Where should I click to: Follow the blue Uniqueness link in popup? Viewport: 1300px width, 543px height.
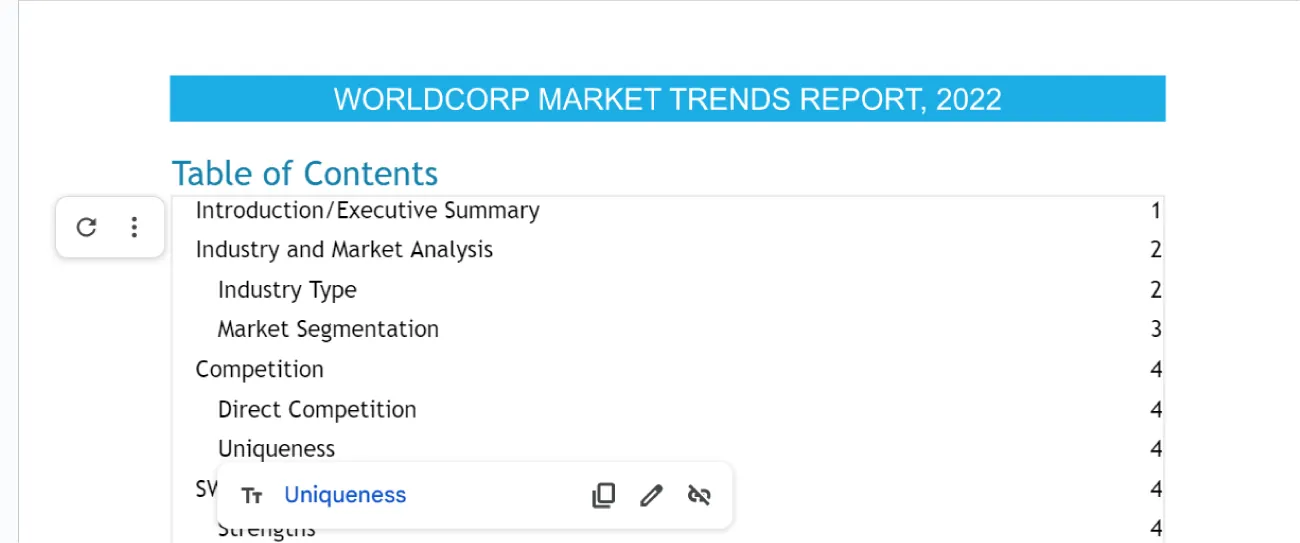coord(345,495)
